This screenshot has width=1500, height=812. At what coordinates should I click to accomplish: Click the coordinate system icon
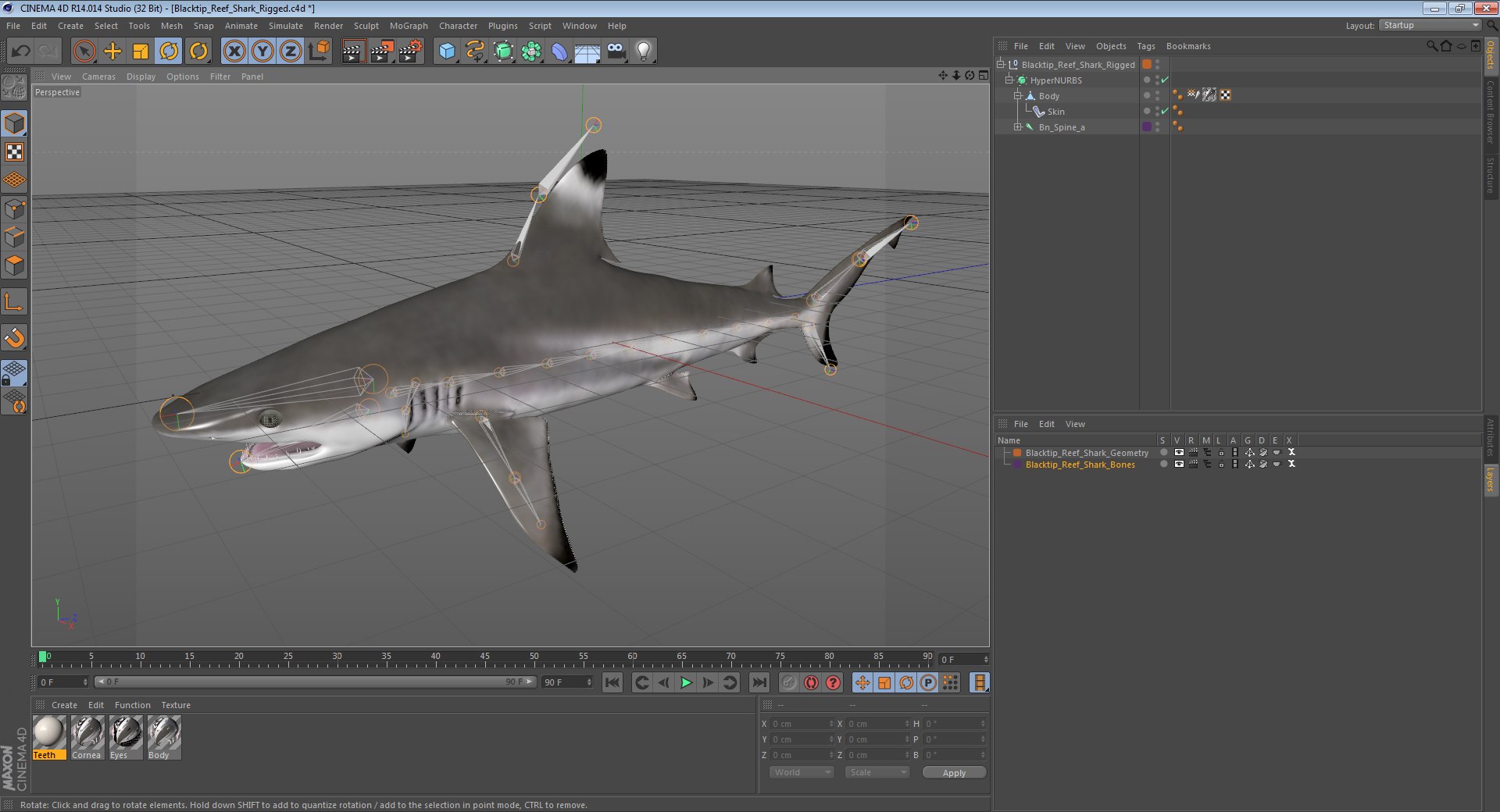pyautogui.click(x=319, y=52)
